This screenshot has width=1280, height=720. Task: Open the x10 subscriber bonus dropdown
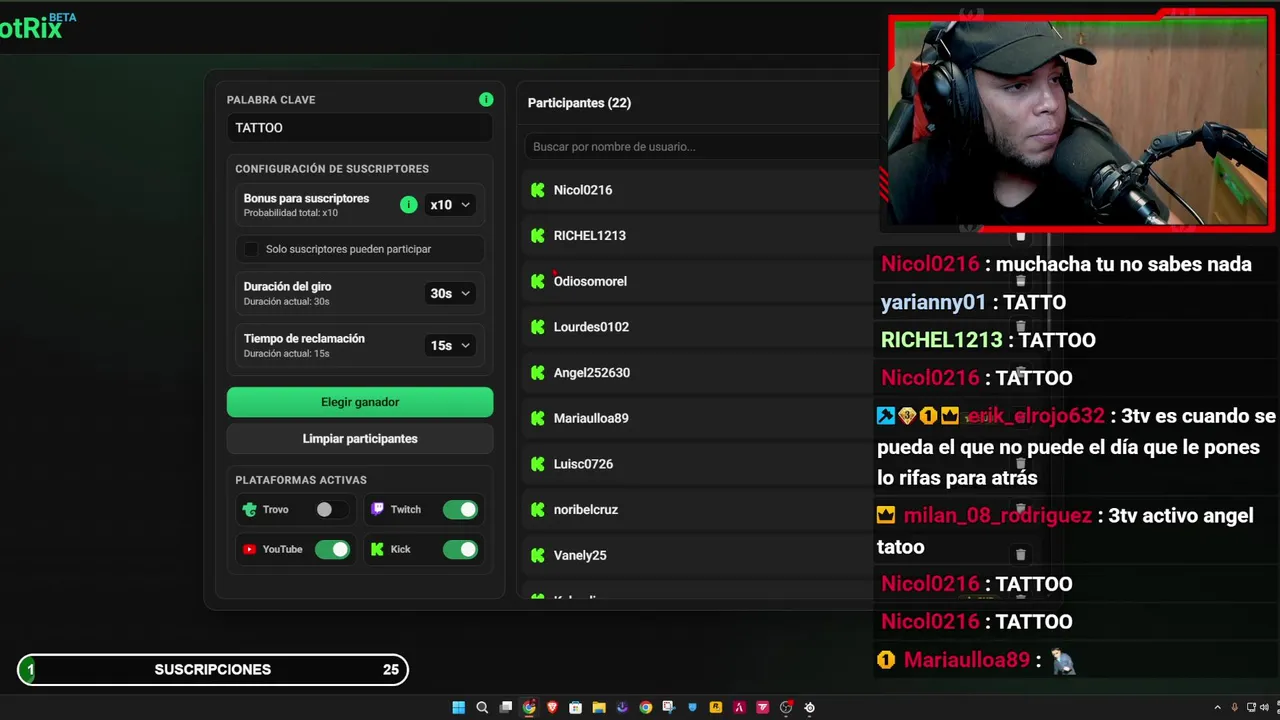(x=450, y=204)
